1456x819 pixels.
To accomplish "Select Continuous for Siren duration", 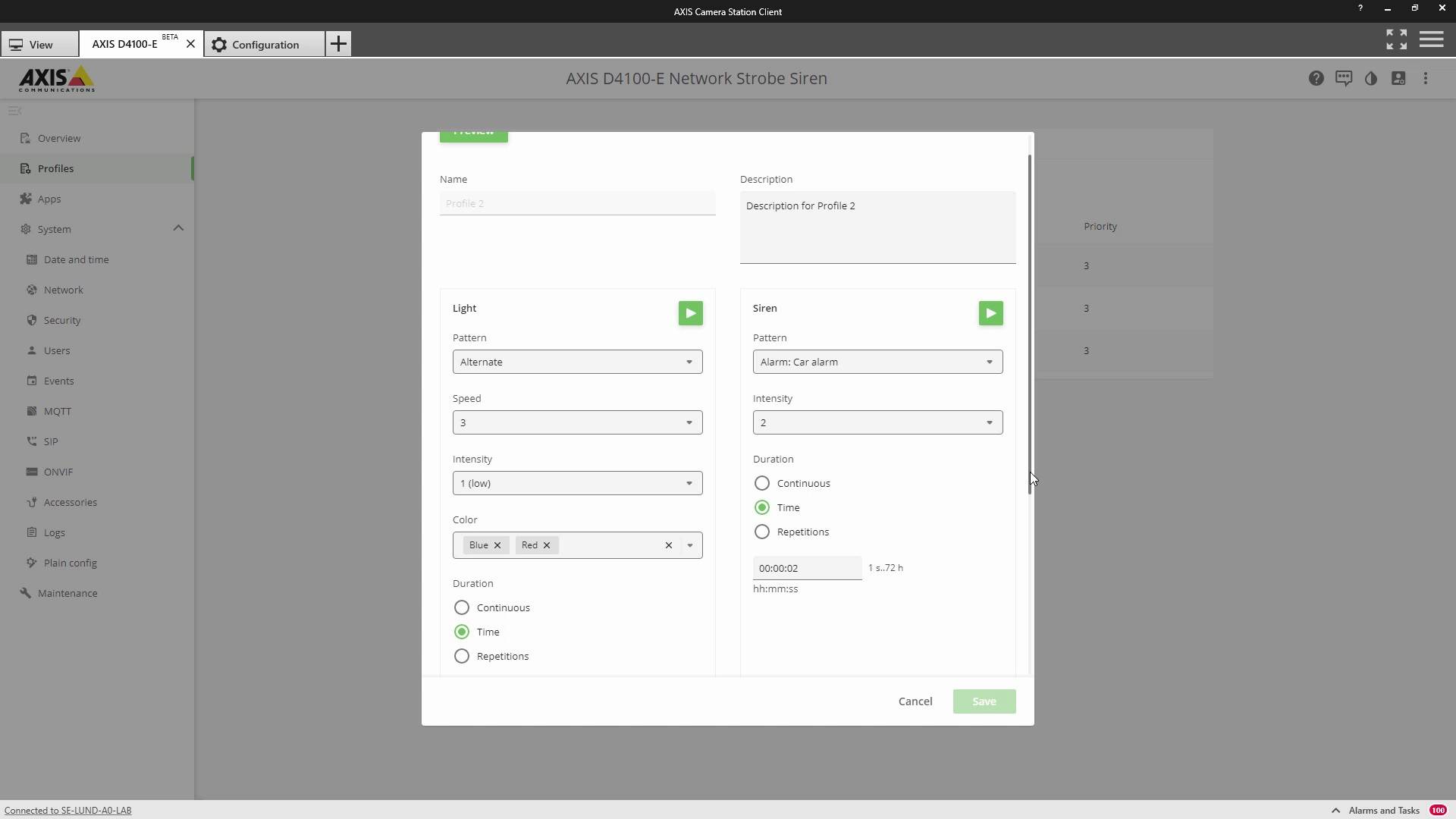I will coord(762,483).
